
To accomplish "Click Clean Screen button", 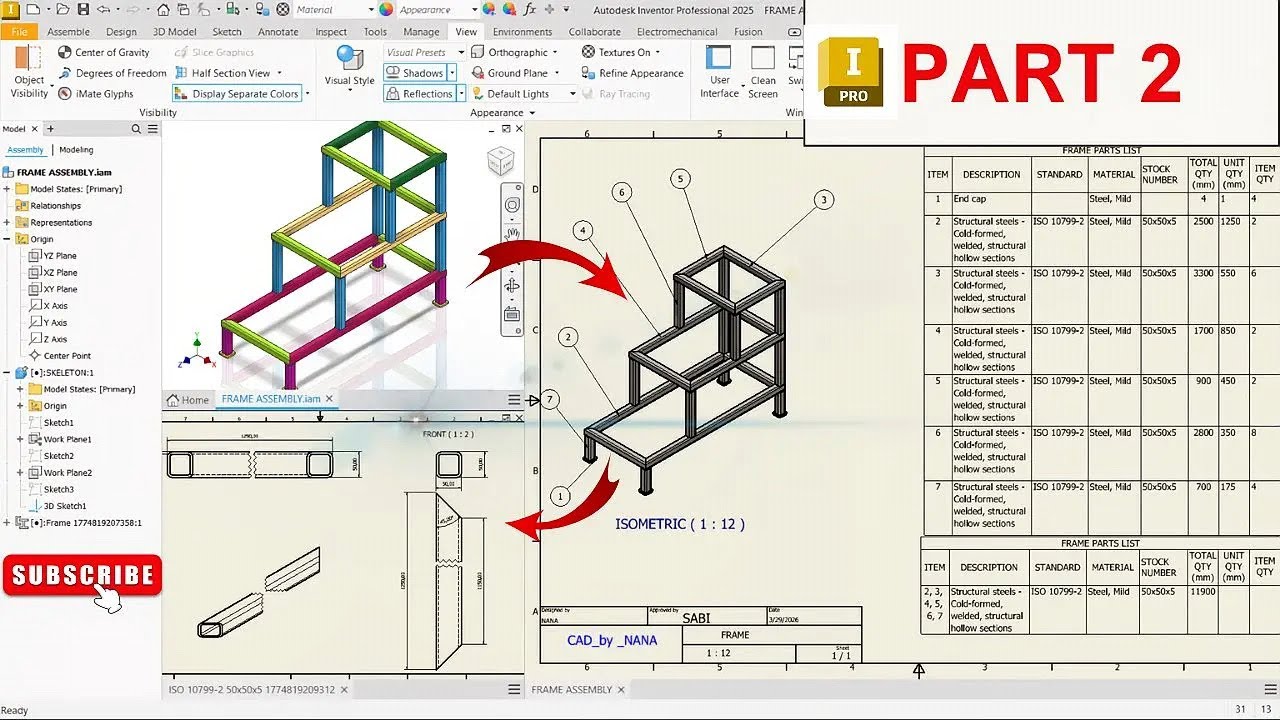I will (x=763, y=72).
